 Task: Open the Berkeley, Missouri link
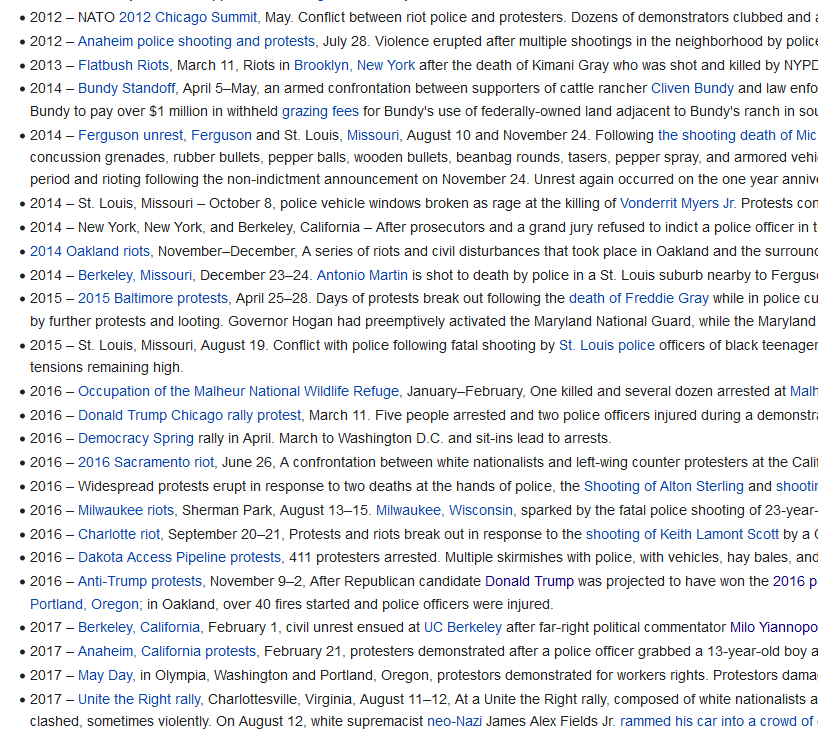(135, 275)
